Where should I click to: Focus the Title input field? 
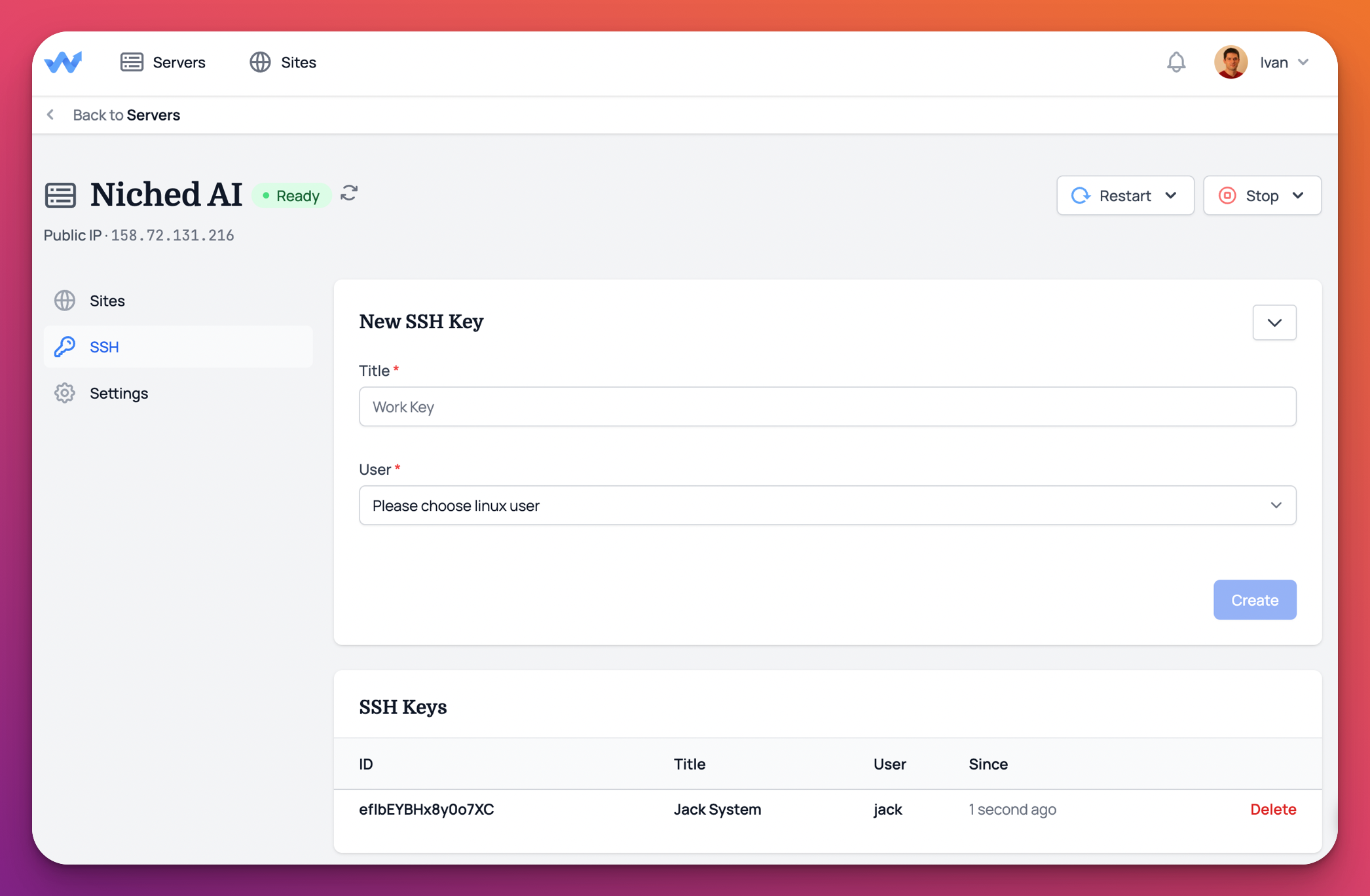pos(828,407)
